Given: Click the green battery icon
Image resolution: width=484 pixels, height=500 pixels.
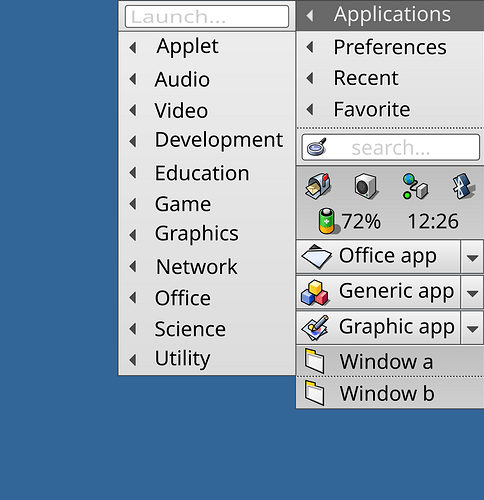Looking at the screenshot, I should pyautogui.click(x=327, y=221).
